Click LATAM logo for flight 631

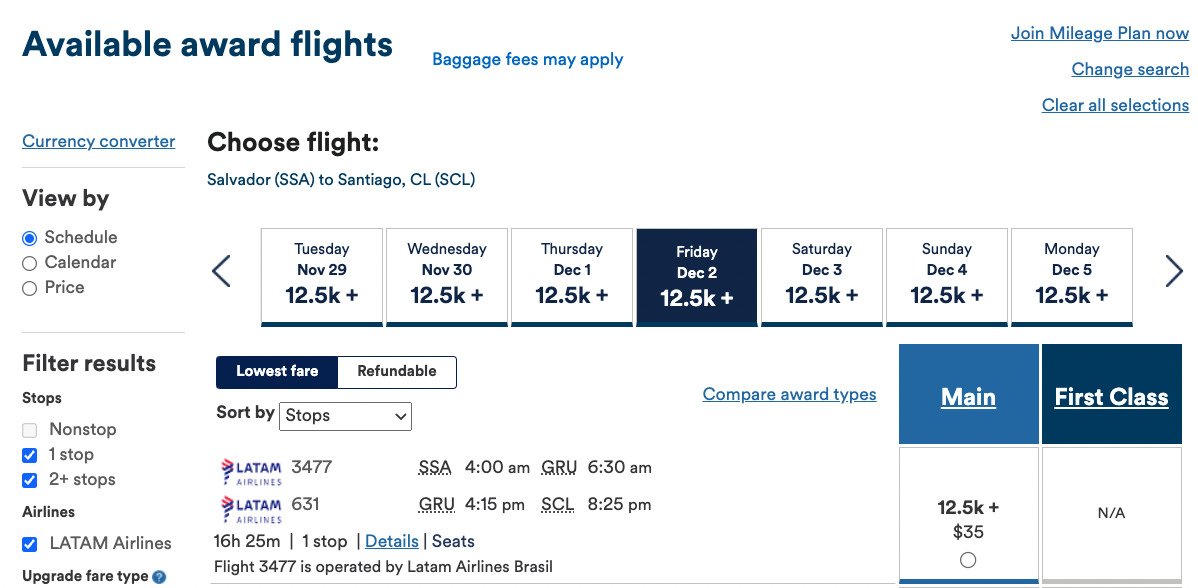[251, 509]
